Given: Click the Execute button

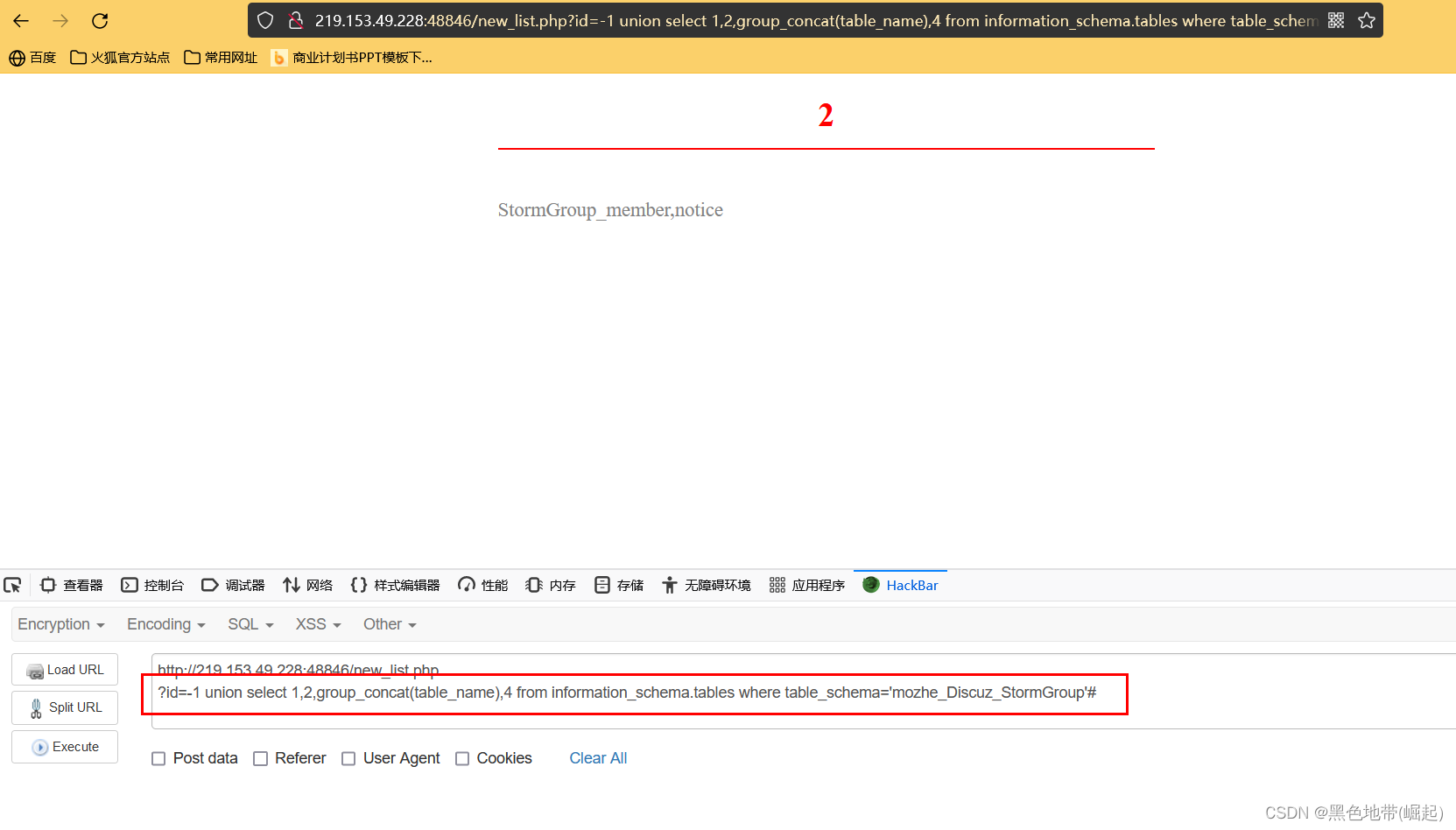Looking at the screenshot, I should click(x=65, y=747).
